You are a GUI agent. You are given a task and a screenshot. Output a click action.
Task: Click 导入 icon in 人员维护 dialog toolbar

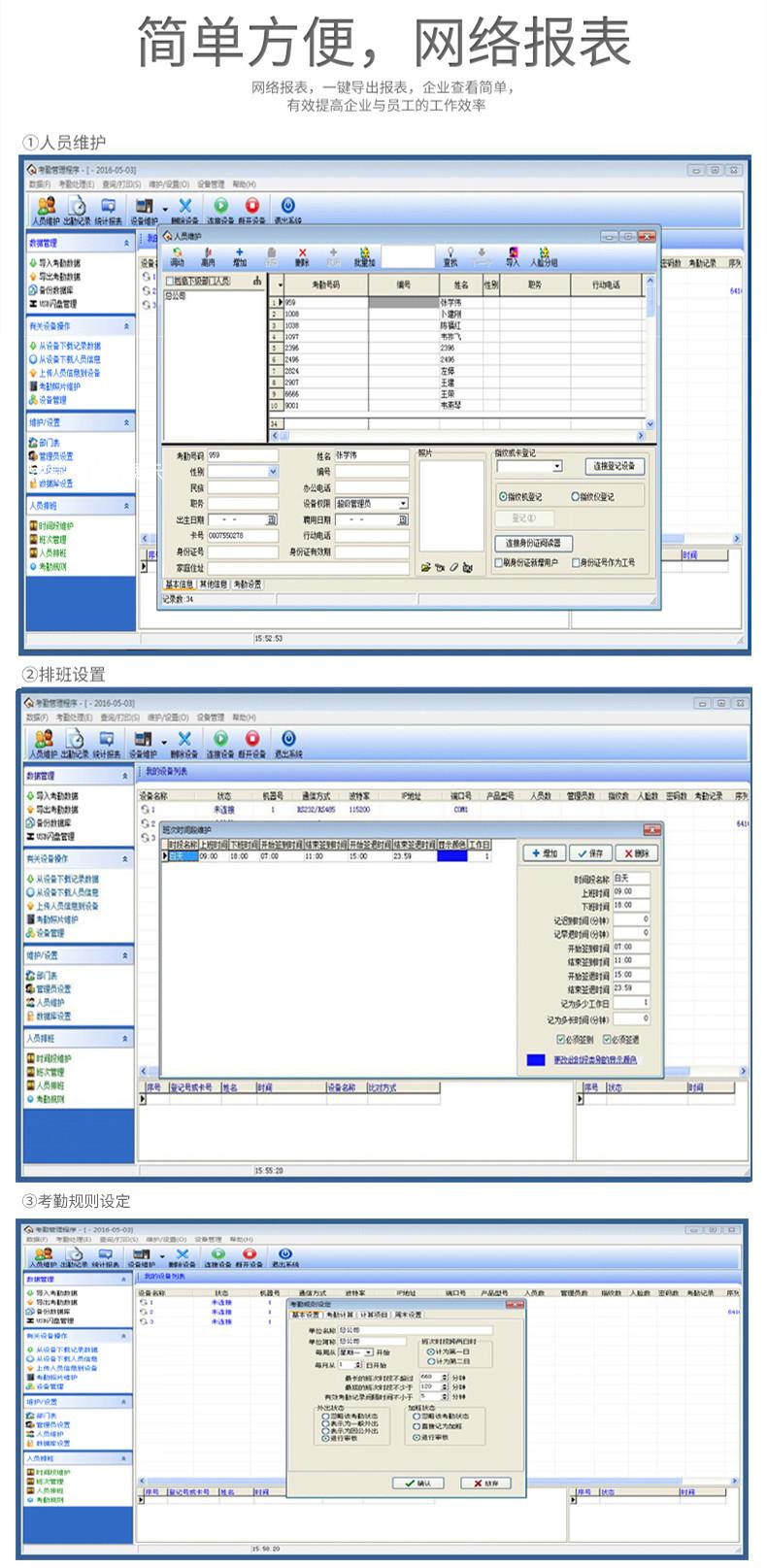click(513, 253)
